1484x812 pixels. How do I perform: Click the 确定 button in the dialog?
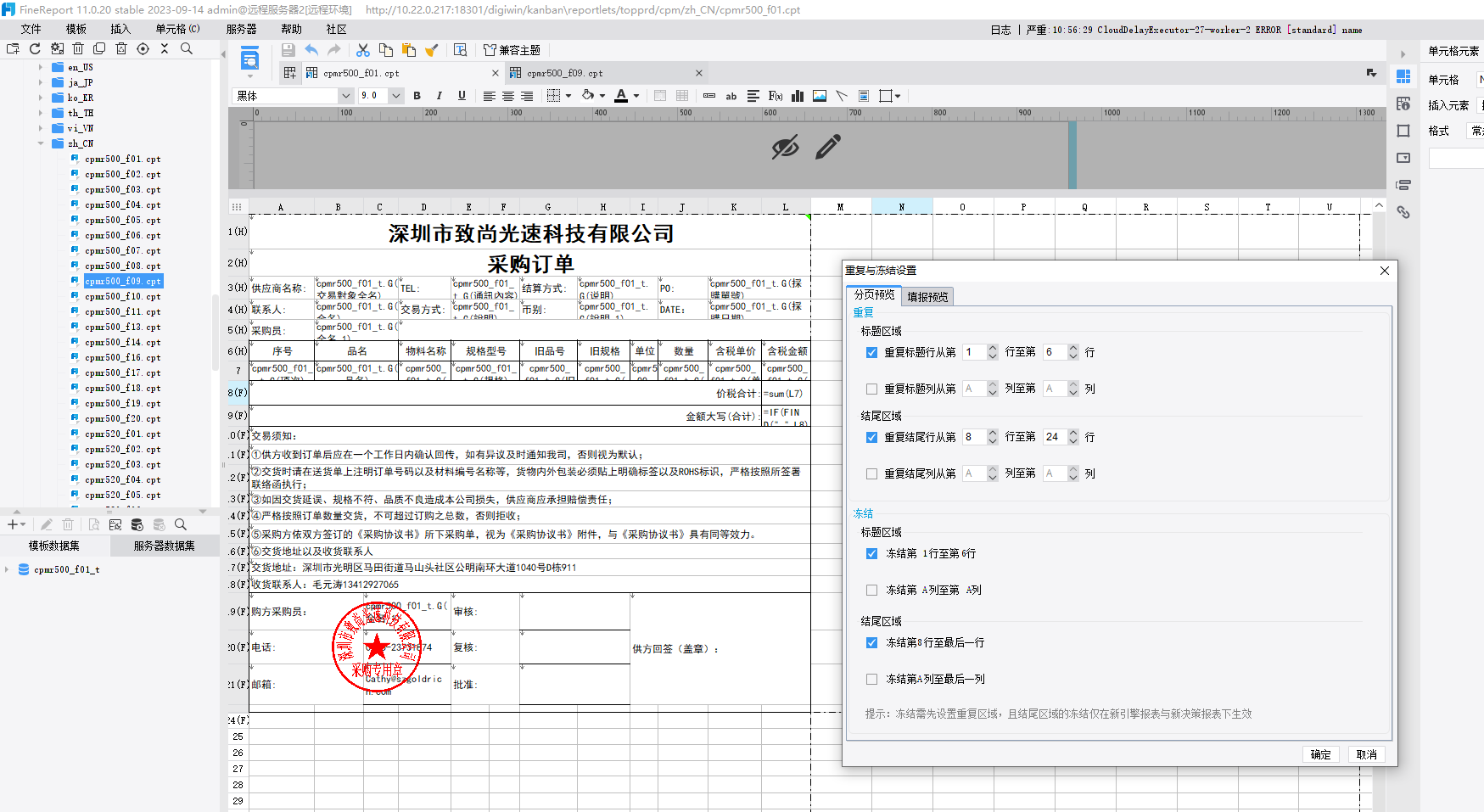click(x=1320, y=754)
